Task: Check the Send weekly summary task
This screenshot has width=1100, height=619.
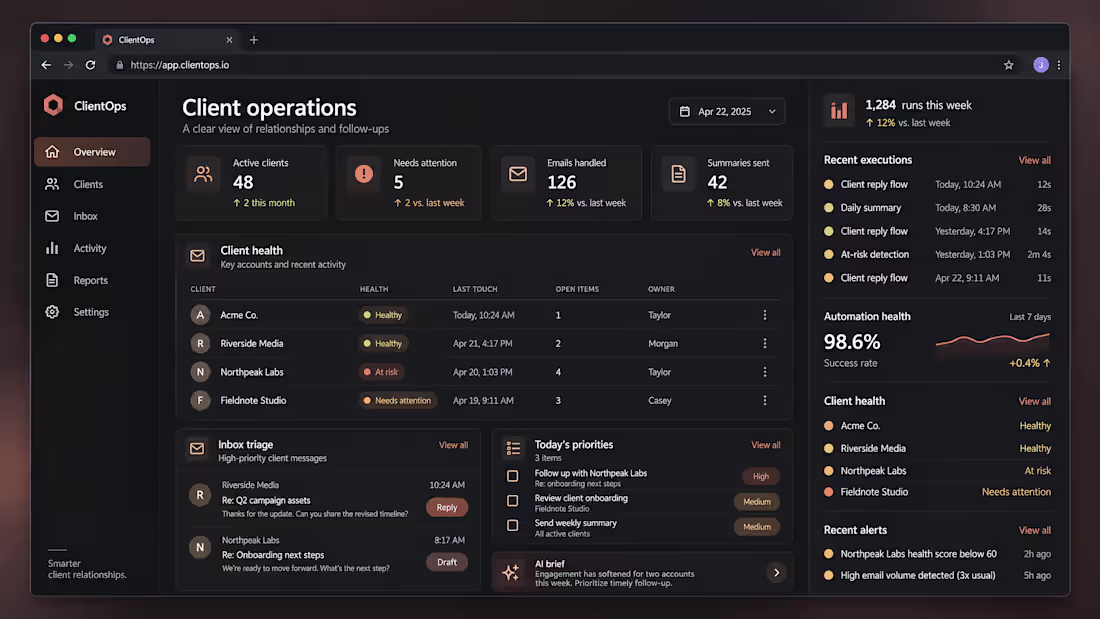Action: coord(513,526)
